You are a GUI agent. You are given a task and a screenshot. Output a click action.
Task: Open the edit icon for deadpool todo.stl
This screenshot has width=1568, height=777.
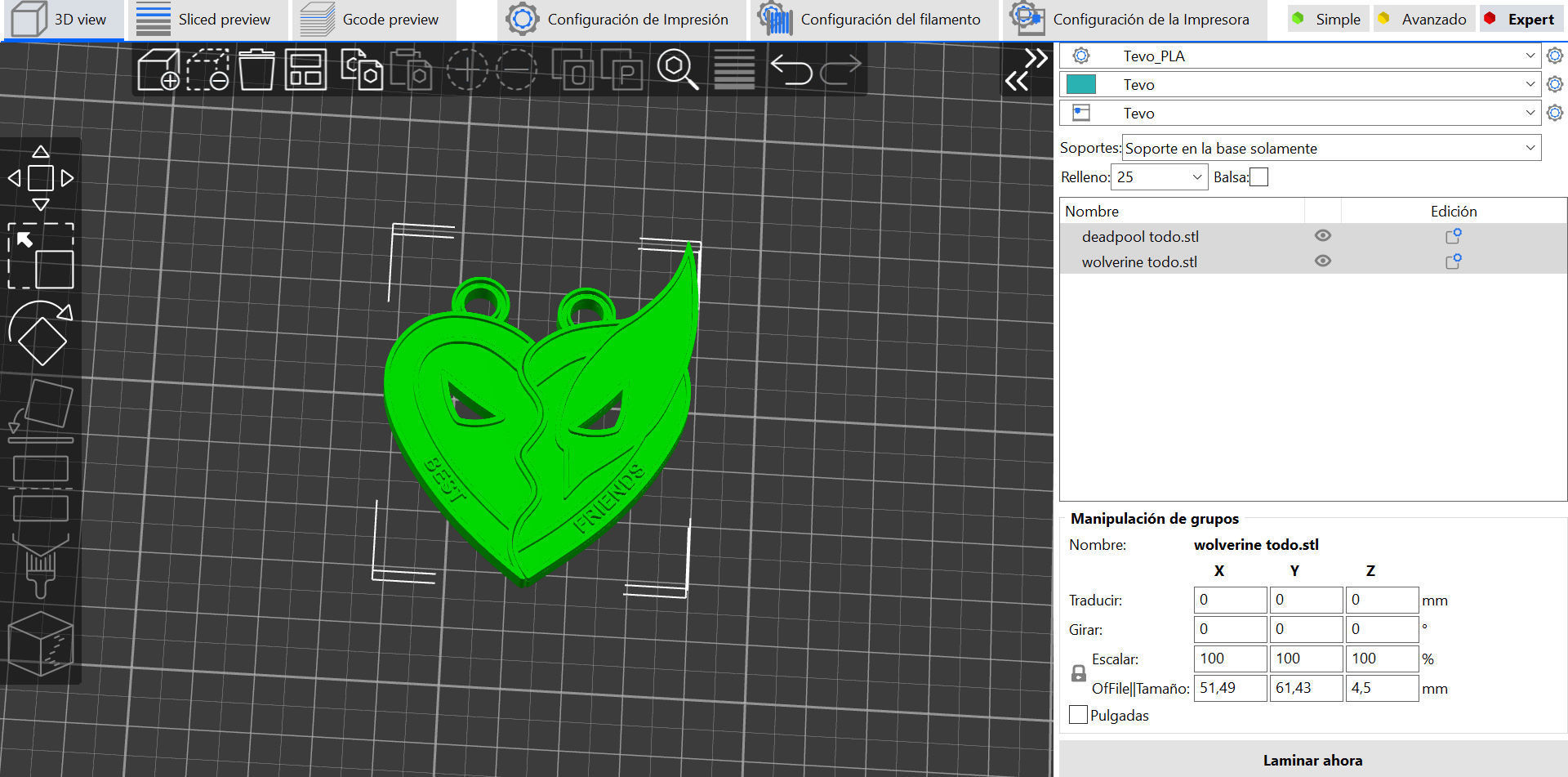[1454, 236]
